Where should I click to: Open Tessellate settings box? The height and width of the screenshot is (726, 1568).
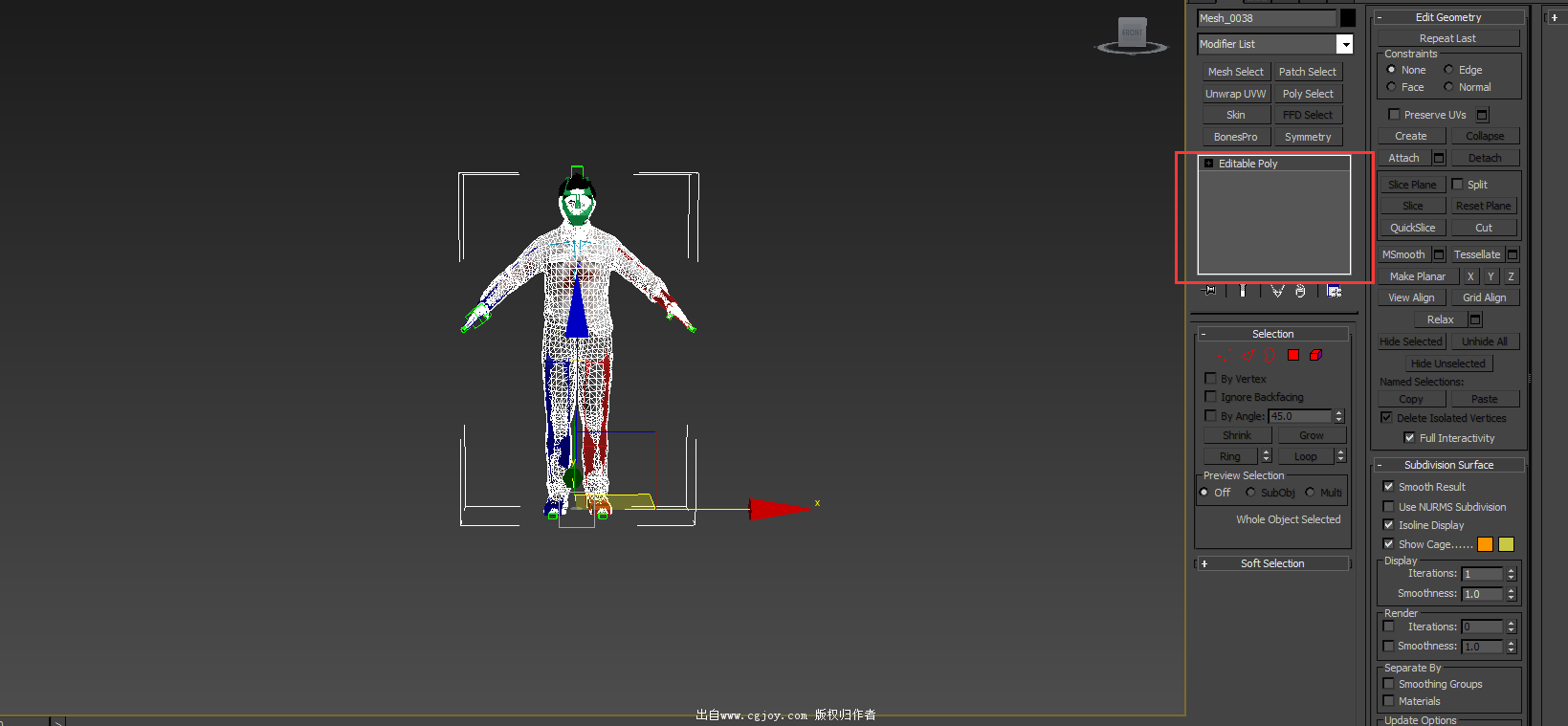(x=1513, y=254)
